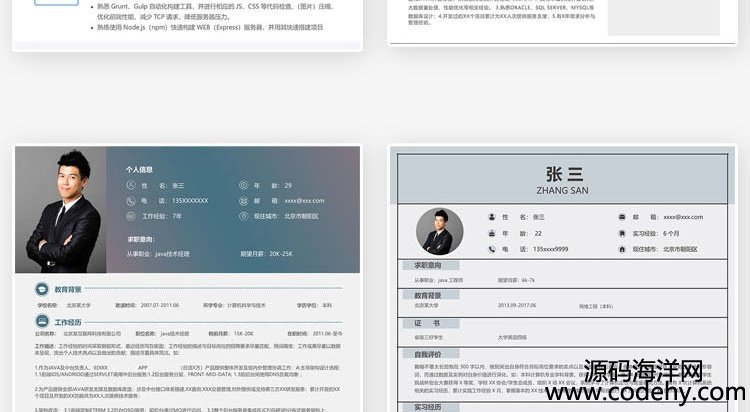Click the 教育背景 heading in left resume
This screenshot has height=412, width=750.
coord(68,290)
